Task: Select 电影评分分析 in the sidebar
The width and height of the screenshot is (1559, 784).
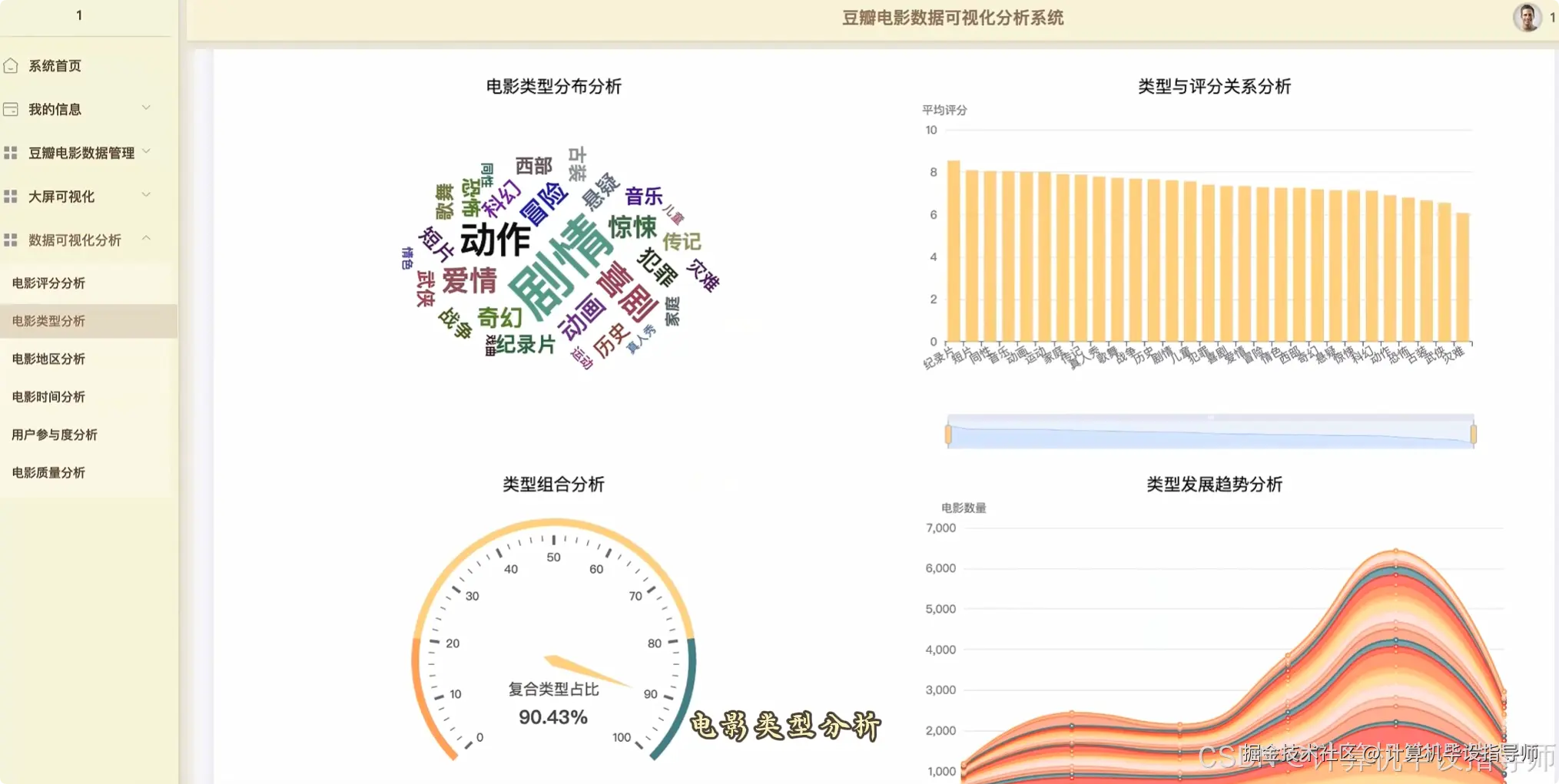Action: pyautogui.click(x=48, y=283)
